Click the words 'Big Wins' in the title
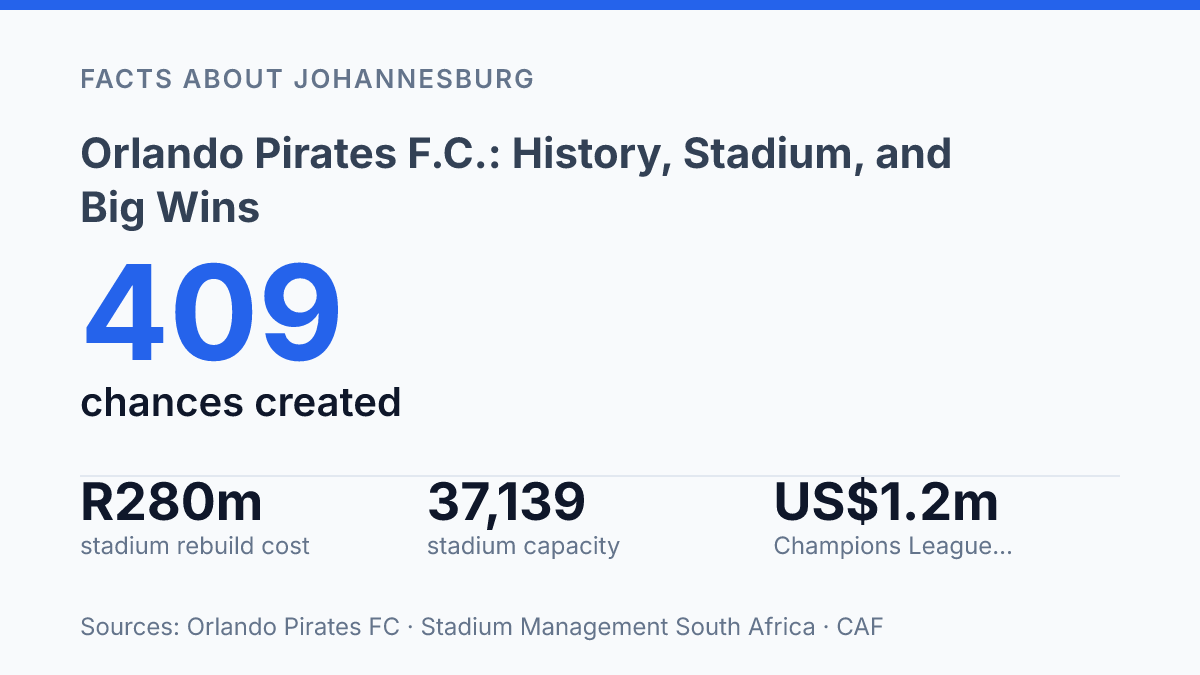Viewport: 1200px width, 675px height. tap(170, 208)
